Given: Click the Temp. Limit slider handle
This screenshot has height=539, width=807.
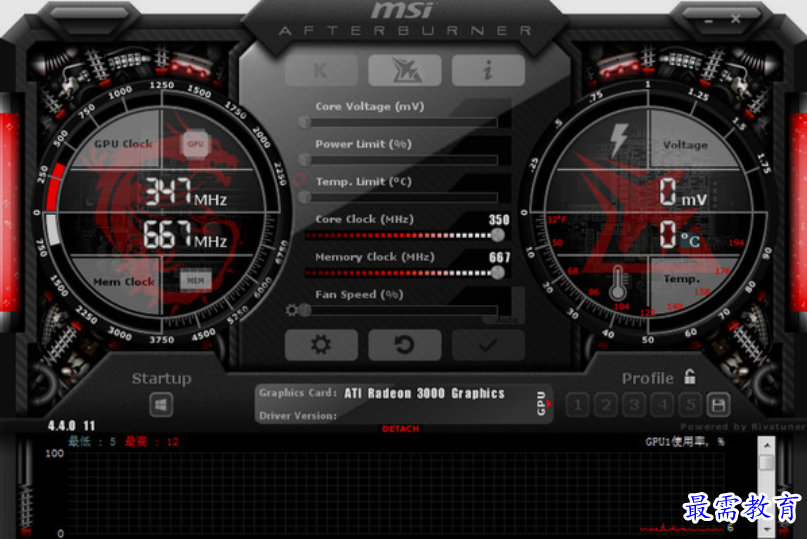Looking at the screenshot, I should click(305, 197).
